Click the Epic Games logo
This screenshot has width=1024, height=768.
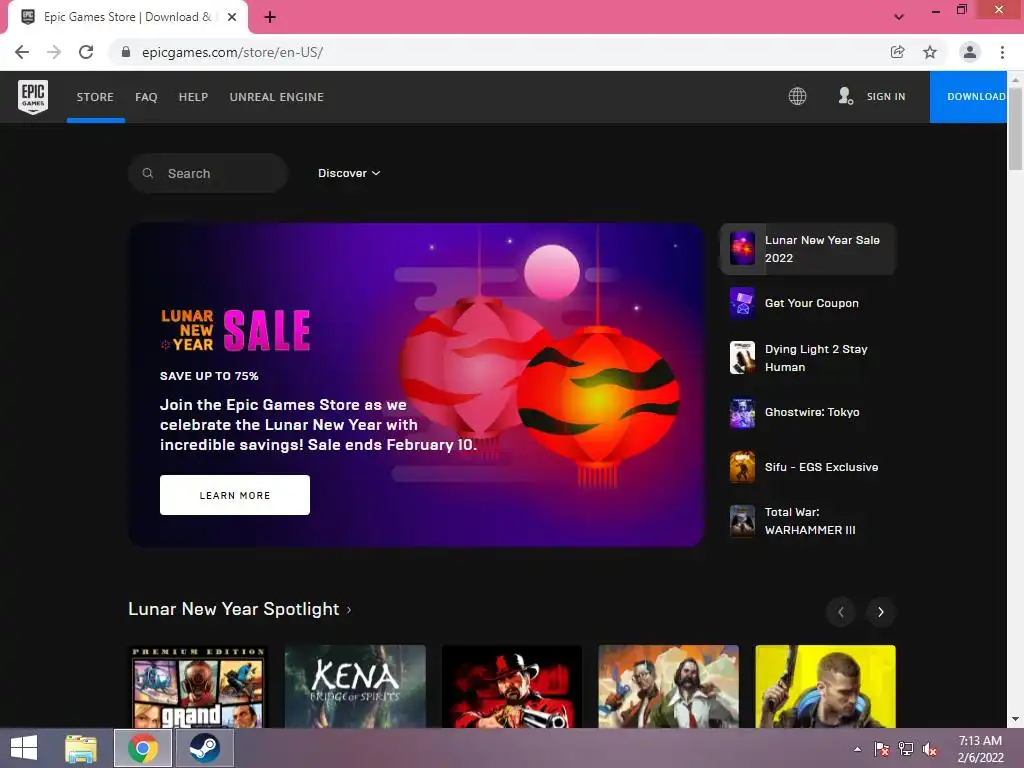(33, 97)
